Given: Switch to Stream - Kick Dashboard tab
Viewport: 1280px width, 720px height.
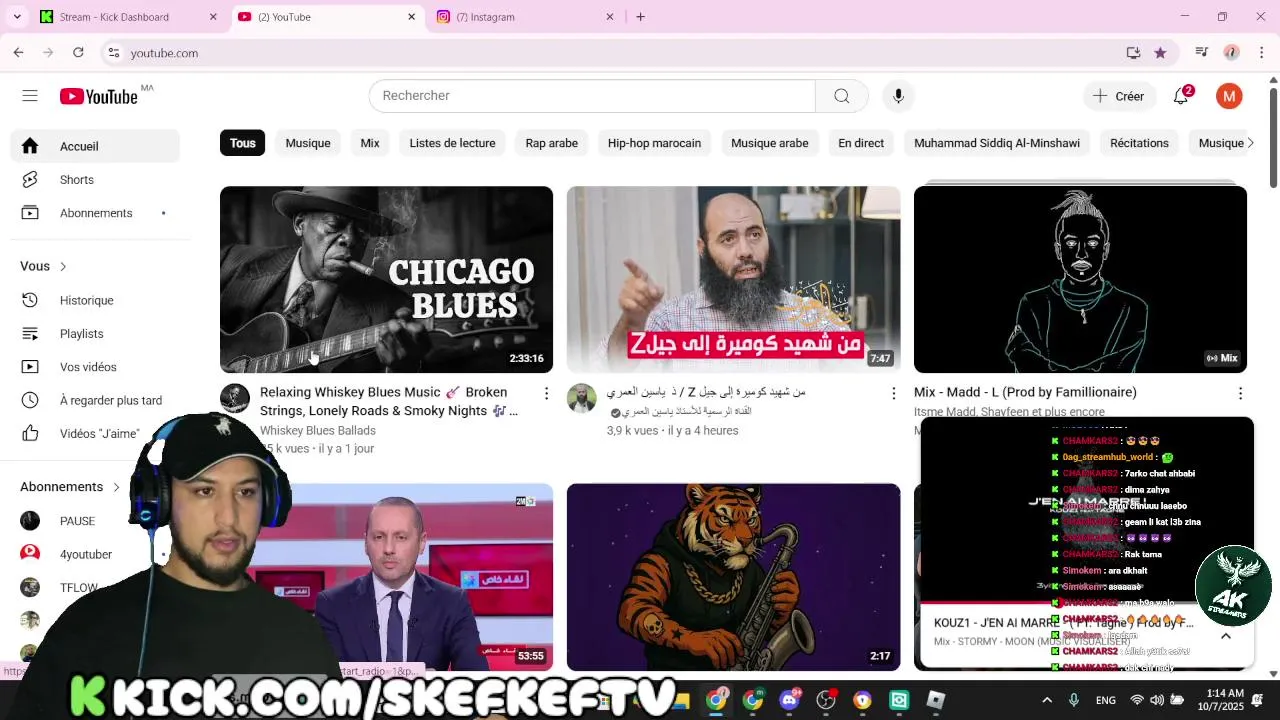Looking at the screenshot, I should [x=129, y=17].
